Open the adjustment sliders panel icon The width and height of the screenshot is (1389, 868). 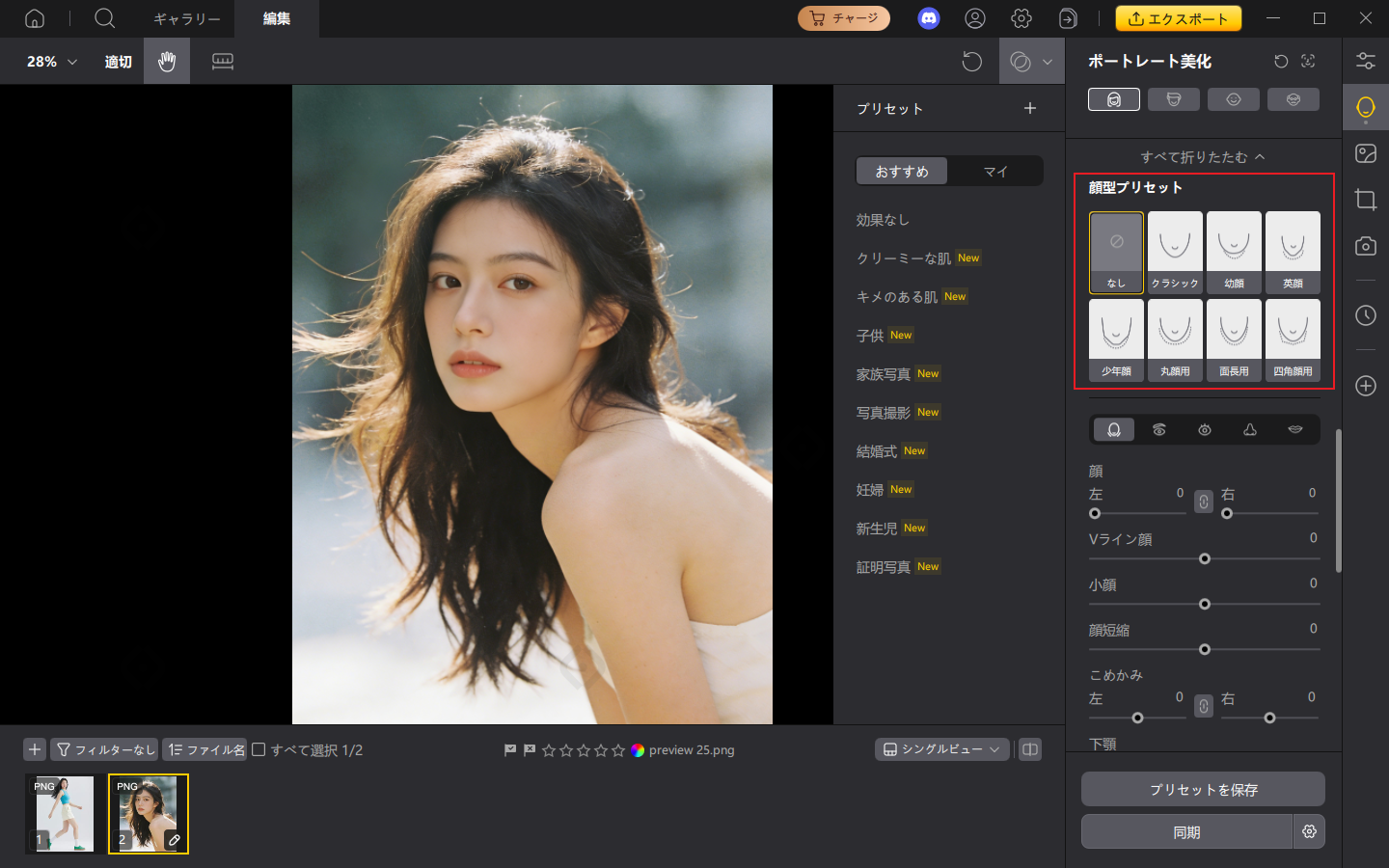click(1365, 60)
